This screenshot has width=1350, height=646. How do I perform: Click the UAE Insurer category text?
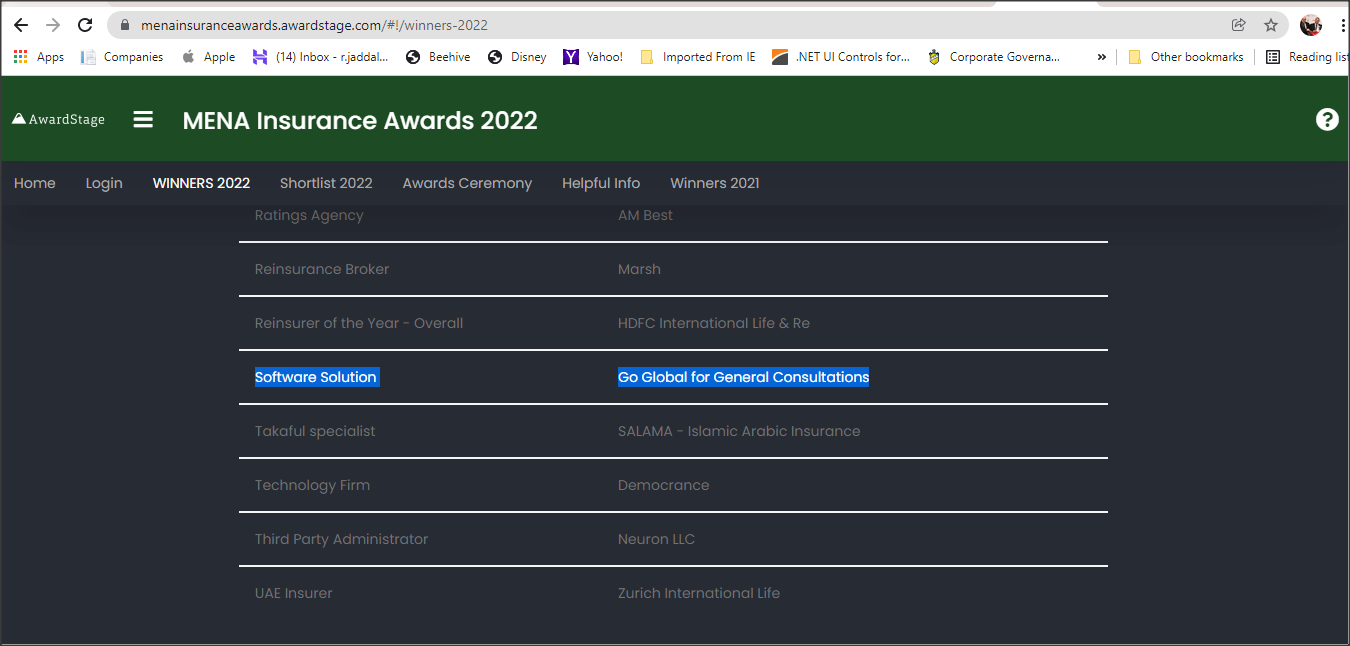point(294,593)
